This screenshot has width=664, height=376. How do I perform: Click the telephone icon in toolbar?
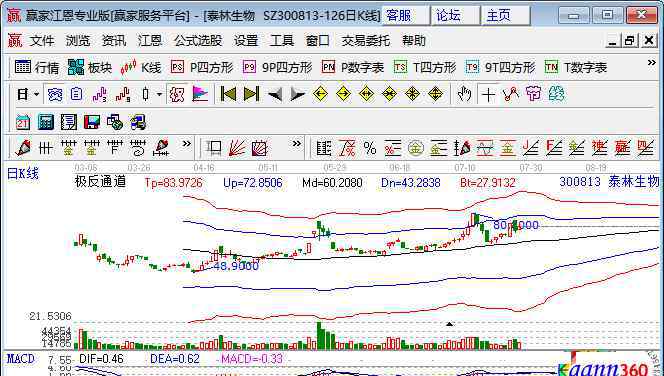[55, 94]
